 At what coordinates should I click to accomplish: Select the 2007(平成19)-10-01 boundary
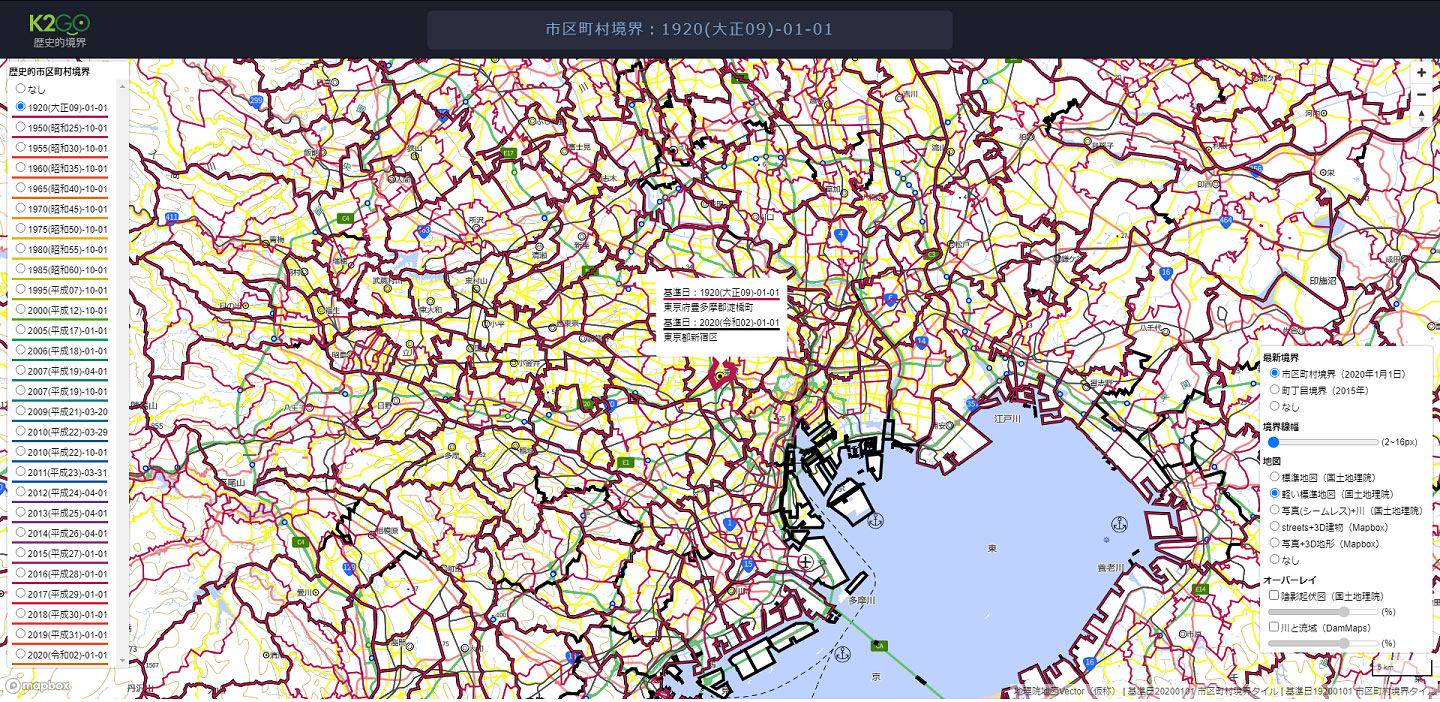pyautogui.click(x=20, y=391)
